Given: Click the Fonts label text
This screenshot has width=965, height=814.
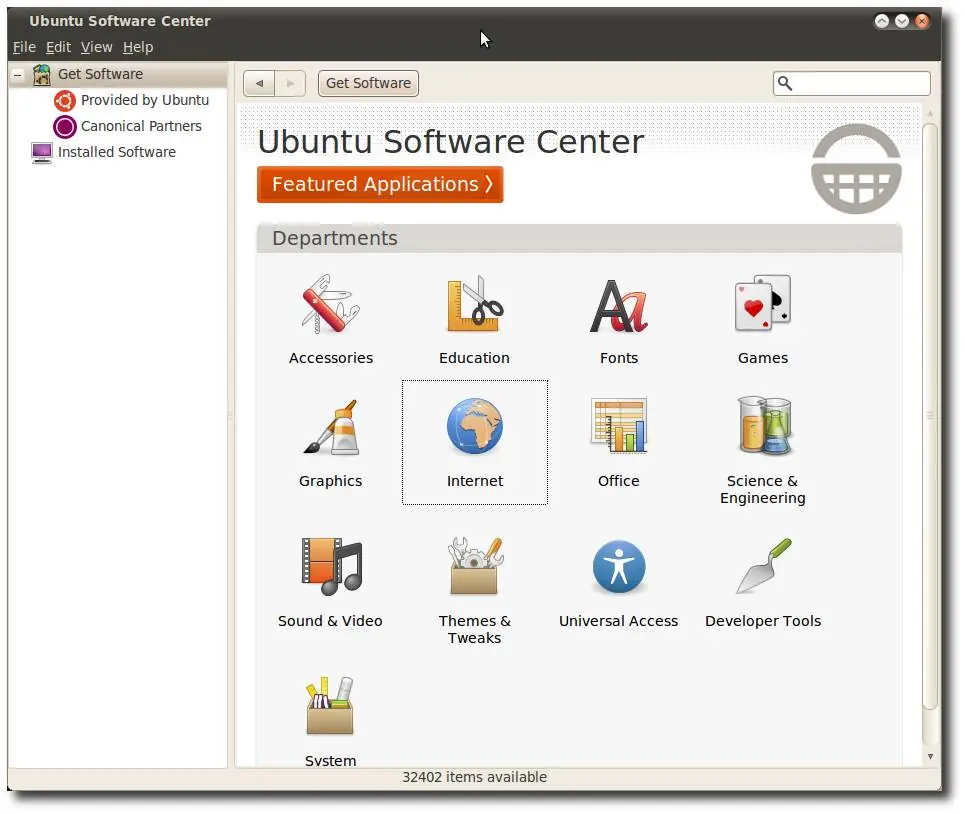Looking at the screenshot, I should (x=619, y=357).
